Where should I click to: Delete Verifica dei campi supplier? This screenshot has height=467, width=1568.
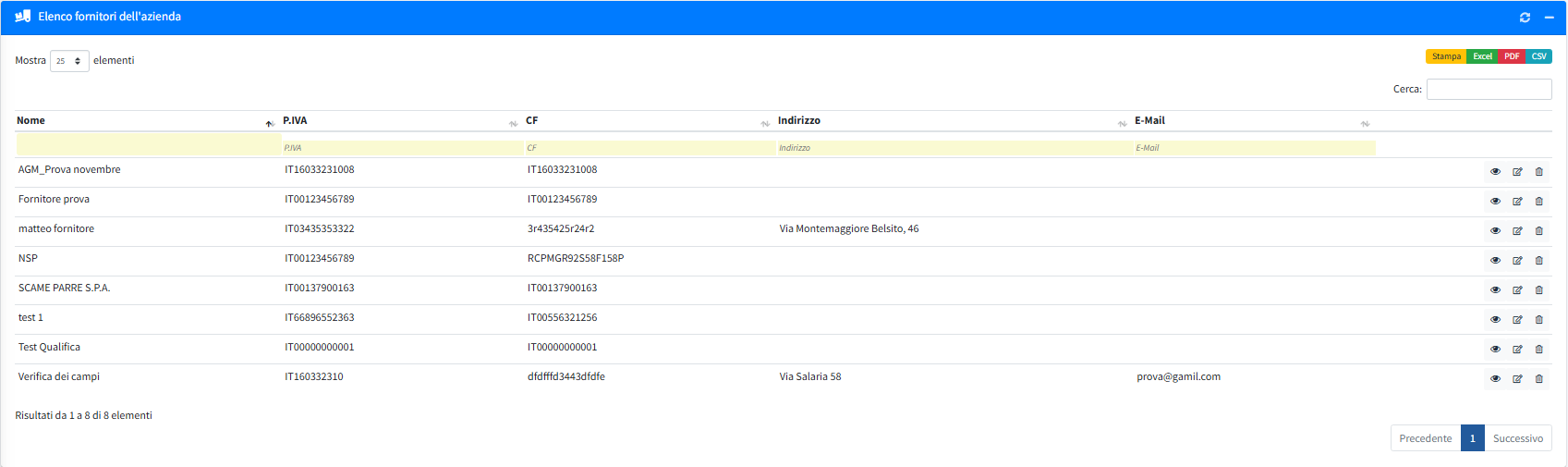click(x=1539, y=379)
